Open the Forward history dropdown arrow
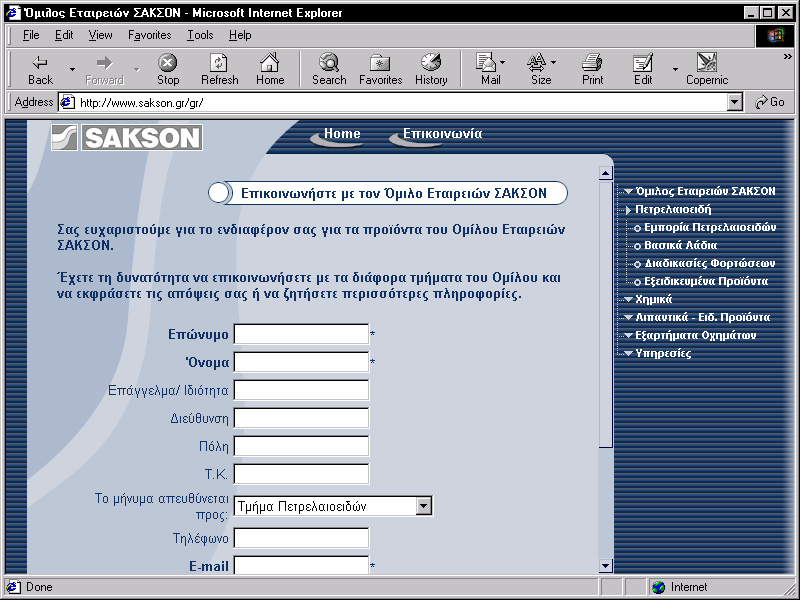 (136, 69)
